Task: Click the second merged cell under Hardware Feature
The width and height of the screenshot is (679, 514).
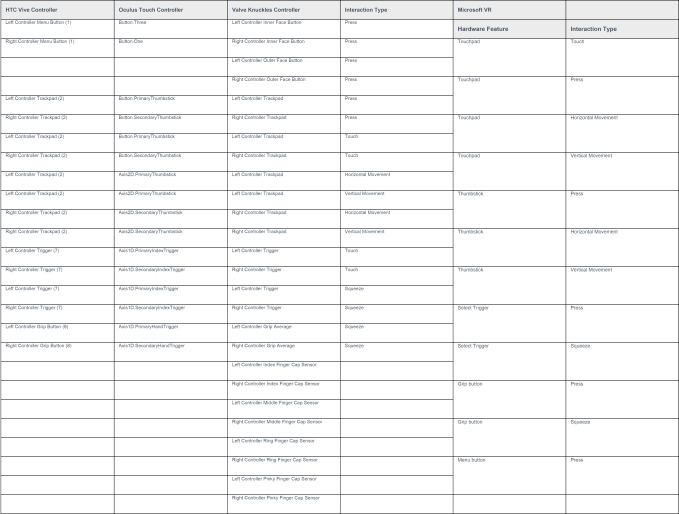Action: 508,95
